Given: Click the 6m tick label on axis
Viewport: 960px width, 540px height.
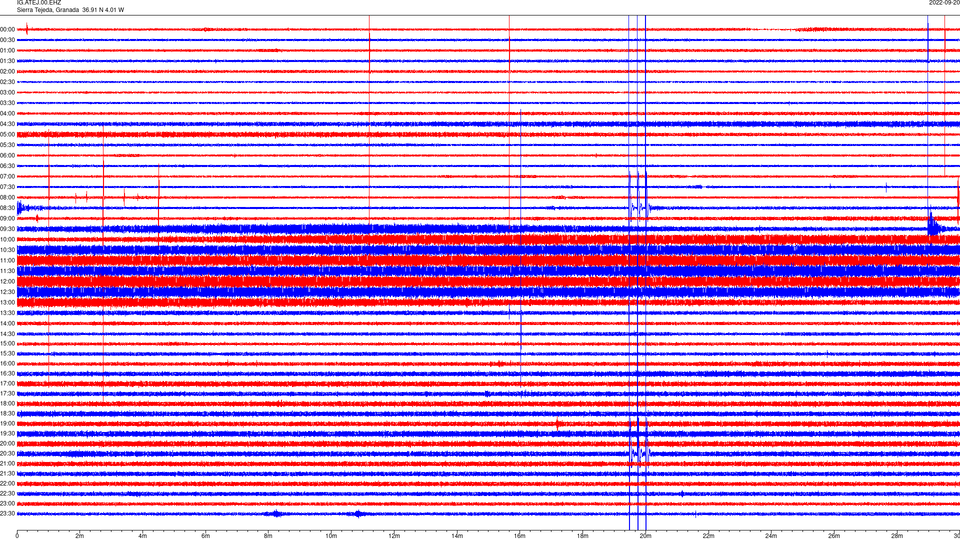Looking at the screenshot, I should click(x=205, y=536).
